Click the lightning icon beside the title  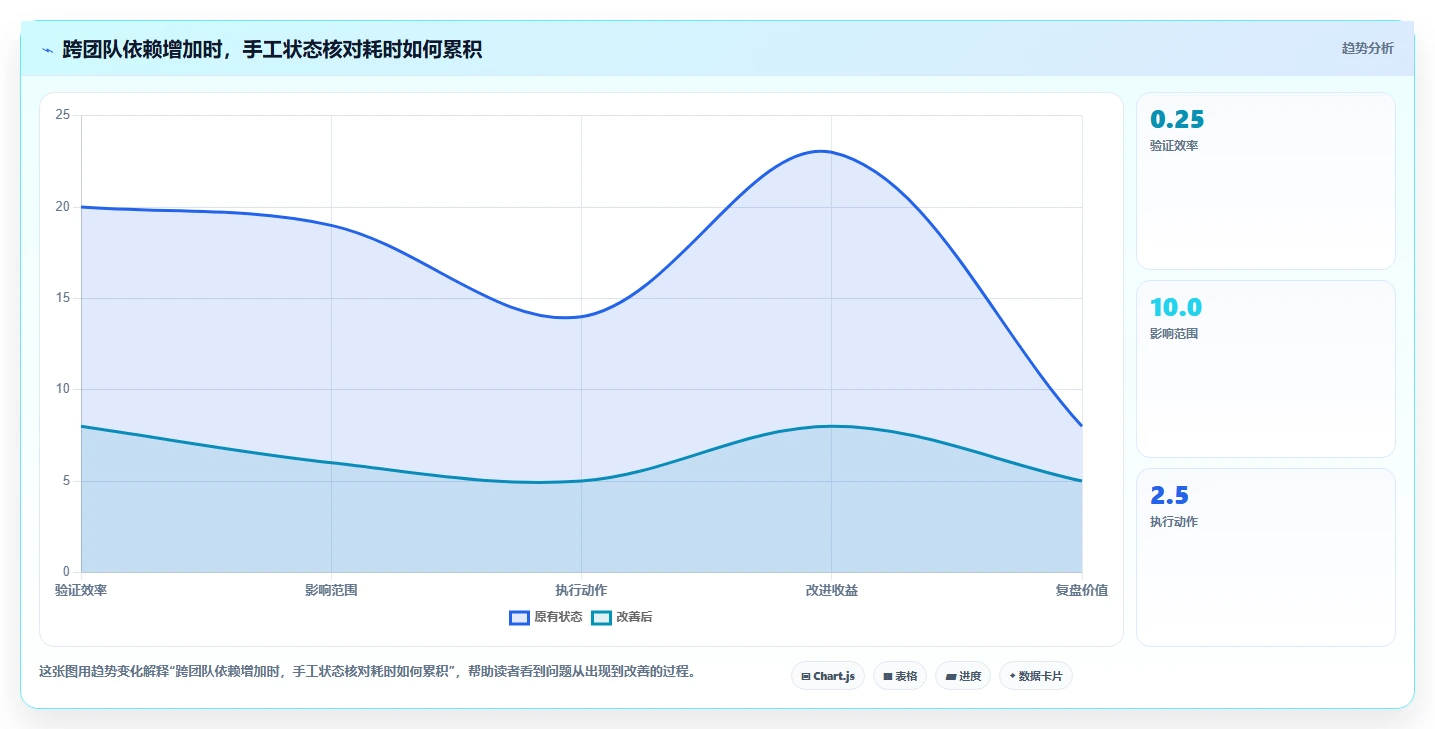coord(47,49)
